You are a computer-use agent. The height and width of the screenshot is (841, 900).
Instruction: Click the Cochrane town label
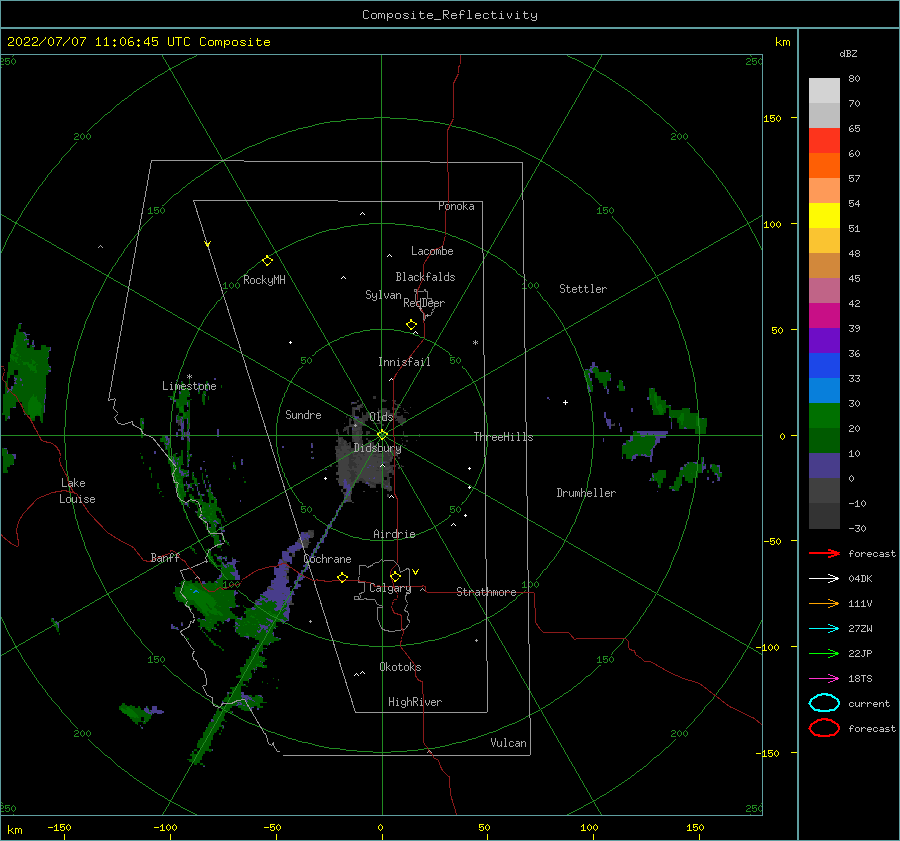click(x=327, y=559)
